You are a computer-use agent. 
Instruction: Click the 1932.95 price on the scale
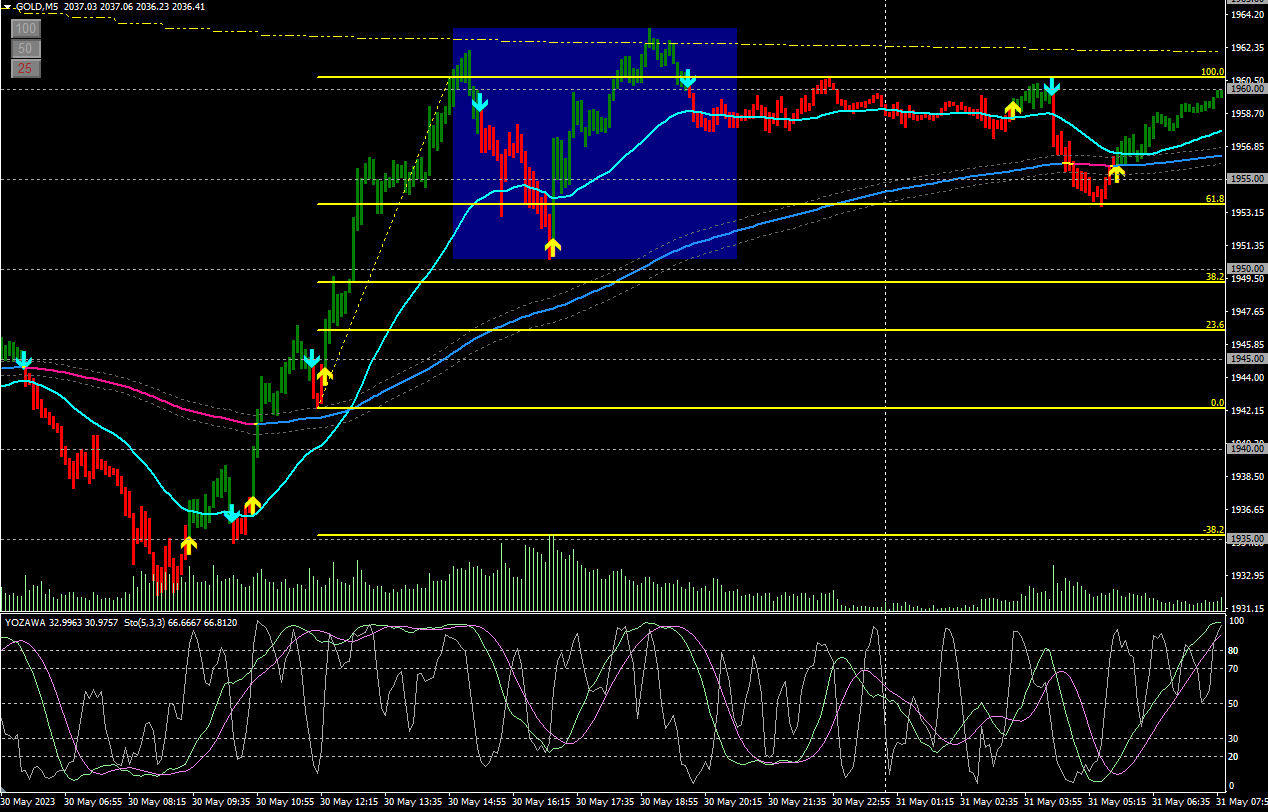tap(1247, 576)
